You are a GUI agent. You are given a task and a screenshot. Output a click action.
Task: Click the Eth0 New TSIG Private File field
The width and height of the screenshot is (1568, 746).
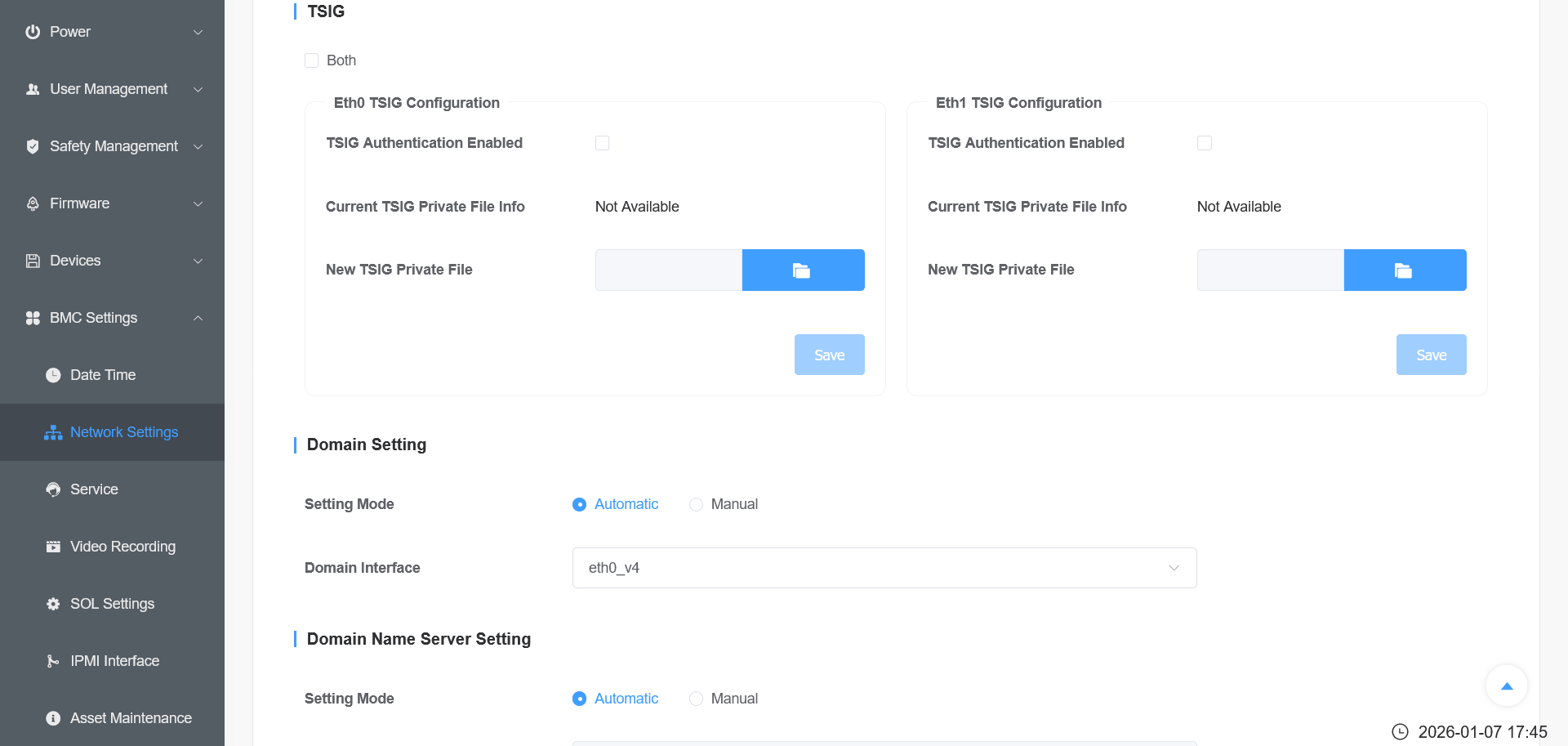point(668,270)
